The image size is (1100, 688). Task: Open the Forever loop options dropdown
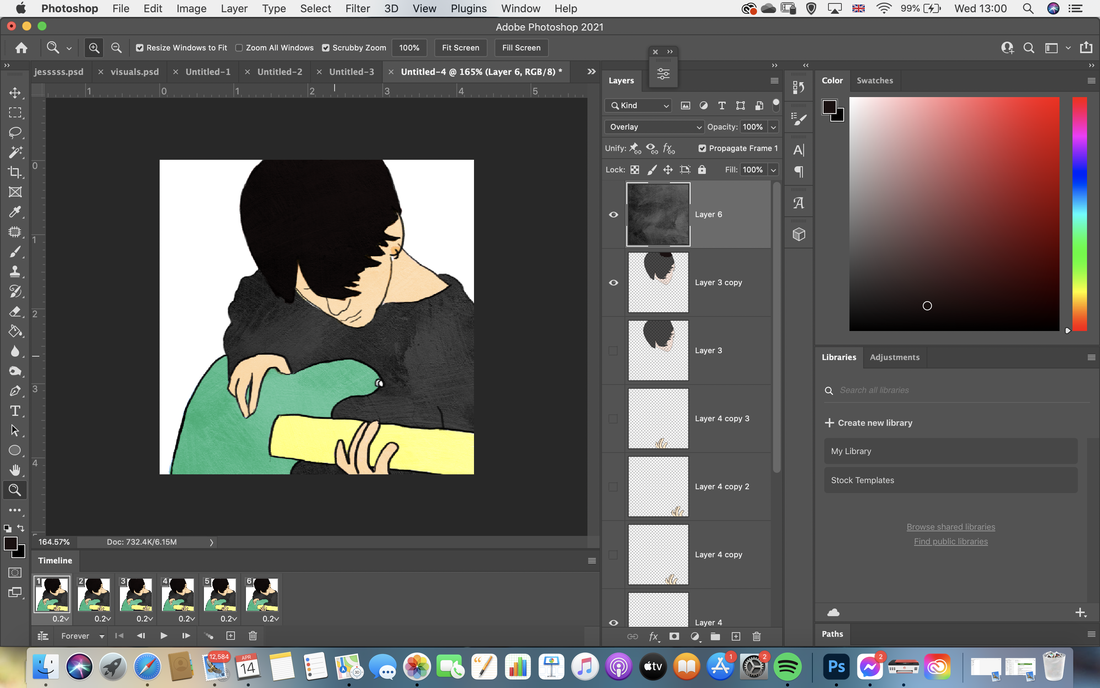click(82, 636)
